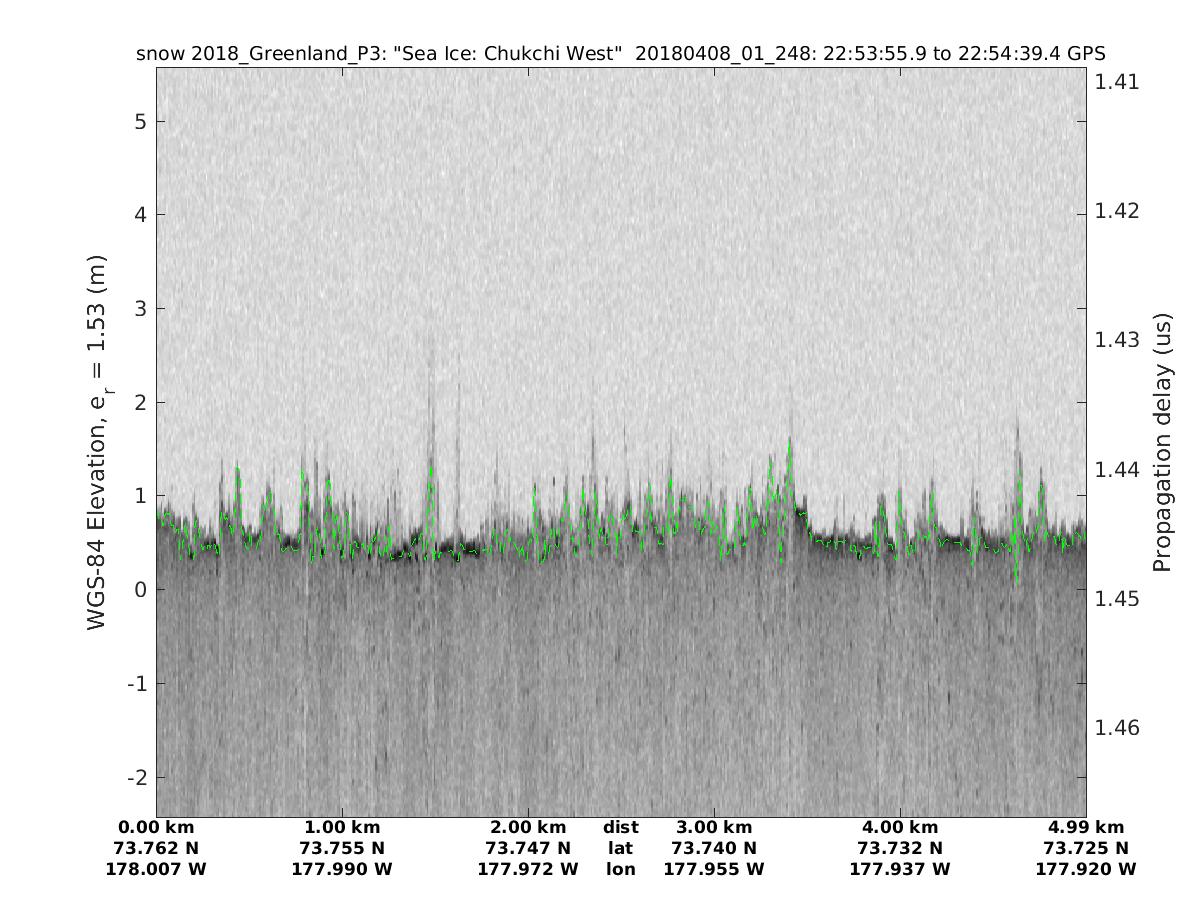Image resolution: width=1200 pixels, height=900 pixels.
Task: Click the 73.762 N latitude label
Action: tap(156, 848)
